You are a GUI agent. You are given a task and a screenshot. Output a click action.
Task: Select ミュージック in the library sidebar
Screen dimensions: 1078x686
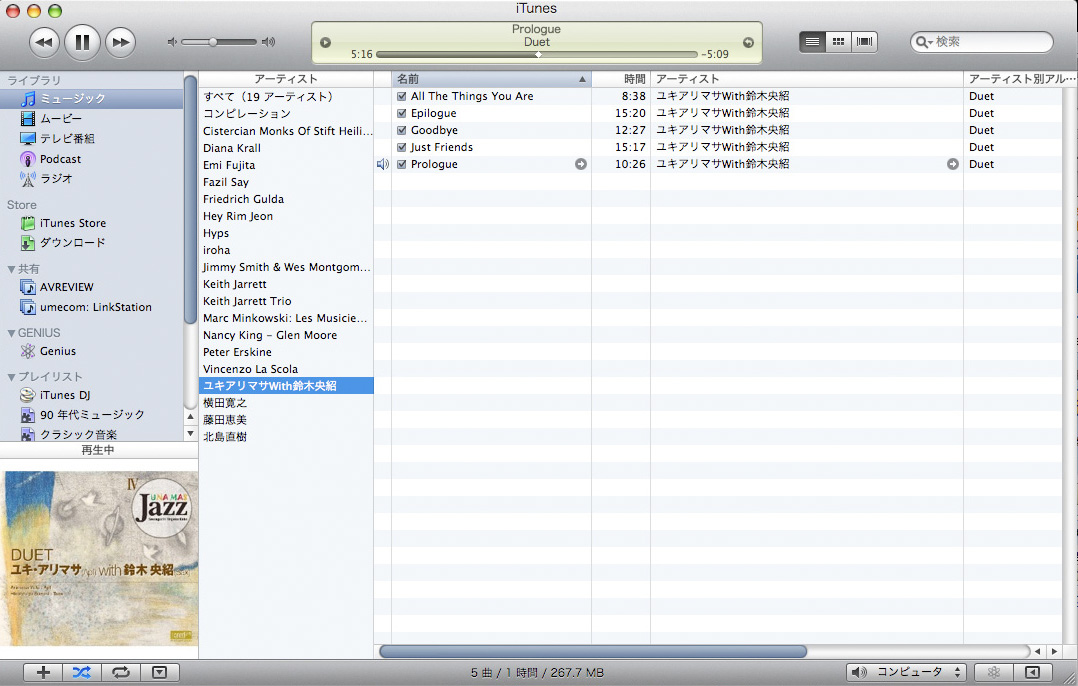tap(91, 99)
